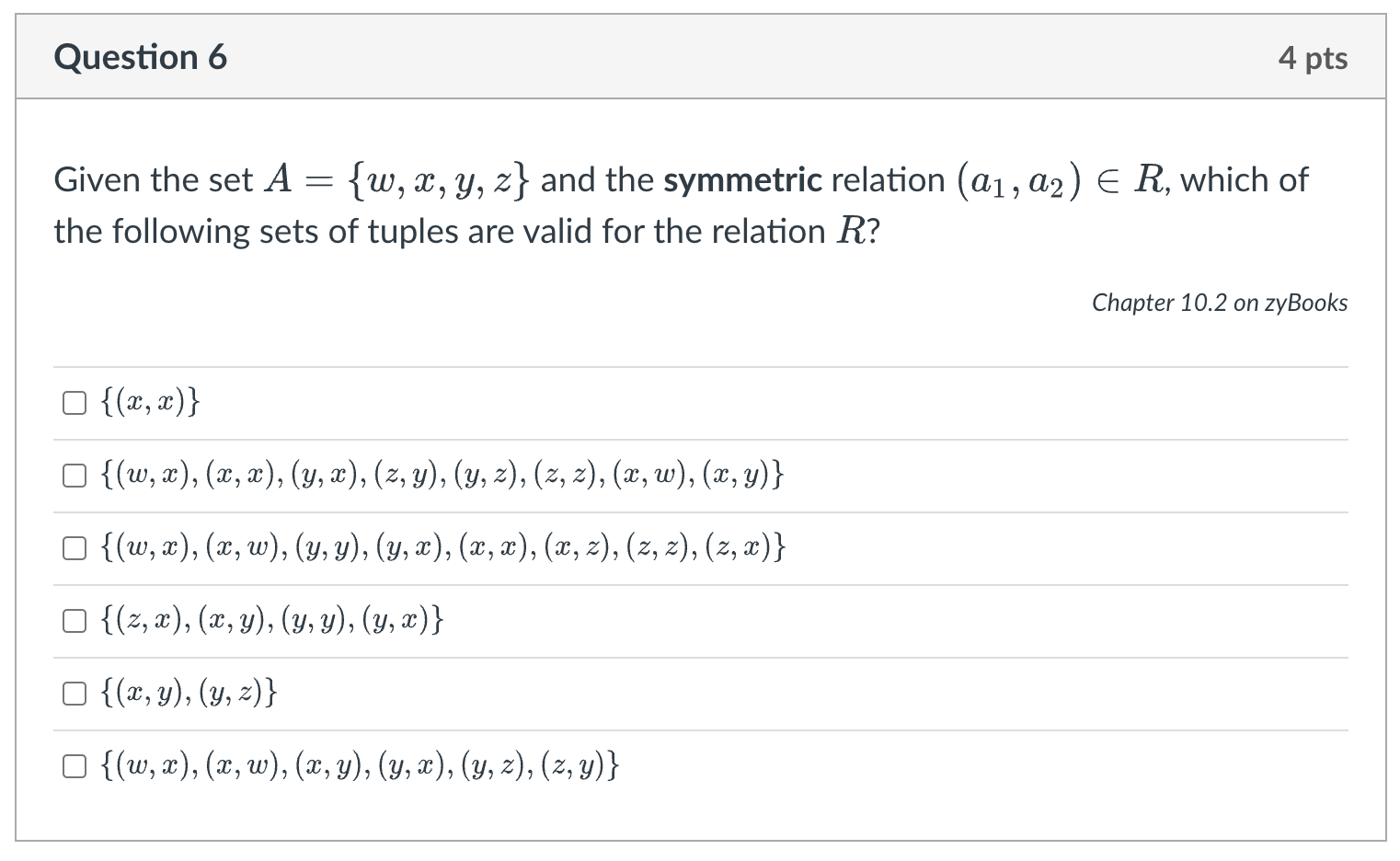Click the gray question header bar

click(x=699, y=56)
